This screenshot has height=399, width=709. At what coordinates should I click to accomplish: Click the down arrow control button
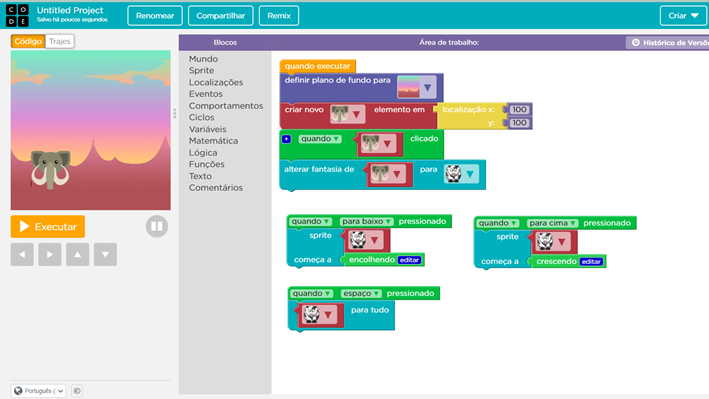click(x=105, y=254)
